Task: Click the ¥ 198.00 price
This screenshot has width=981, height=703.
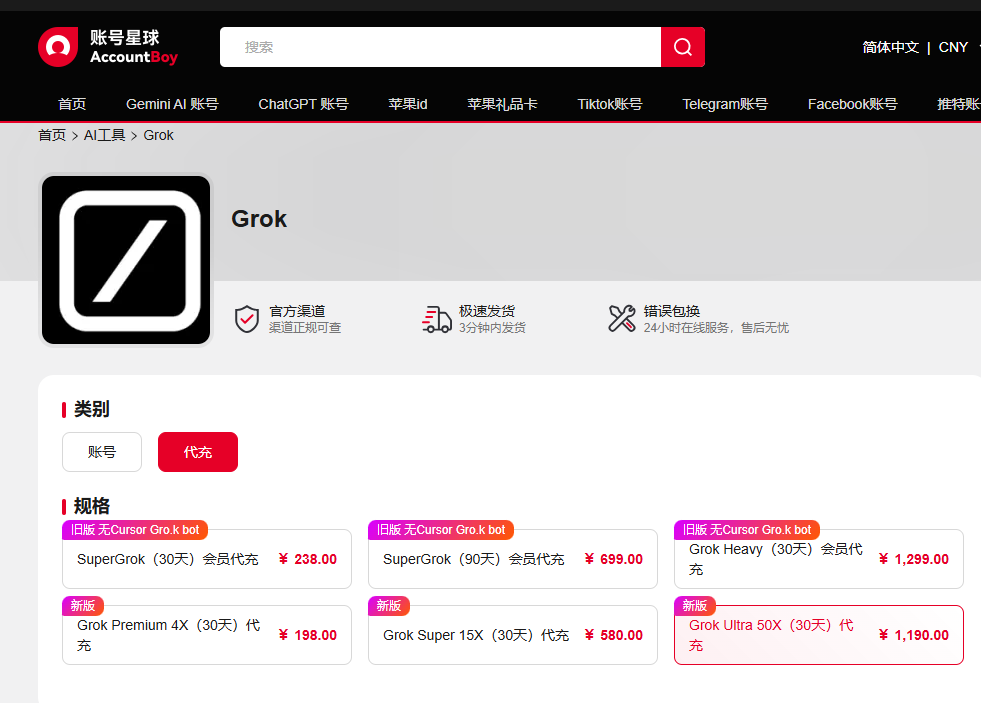Action: tap(307, 635)
